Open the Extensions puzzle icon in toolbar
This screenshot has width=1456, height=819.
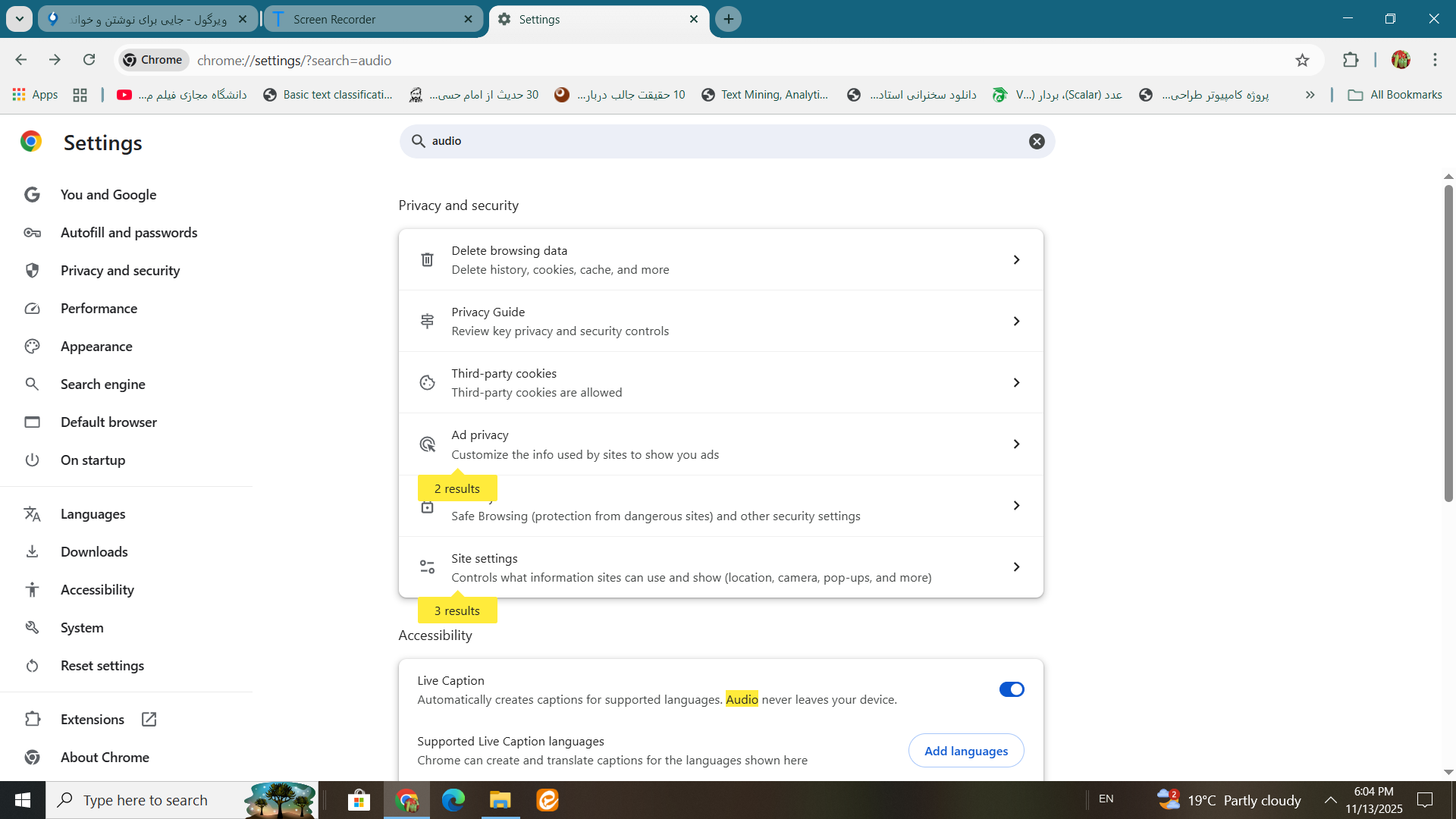point(1351,60)
